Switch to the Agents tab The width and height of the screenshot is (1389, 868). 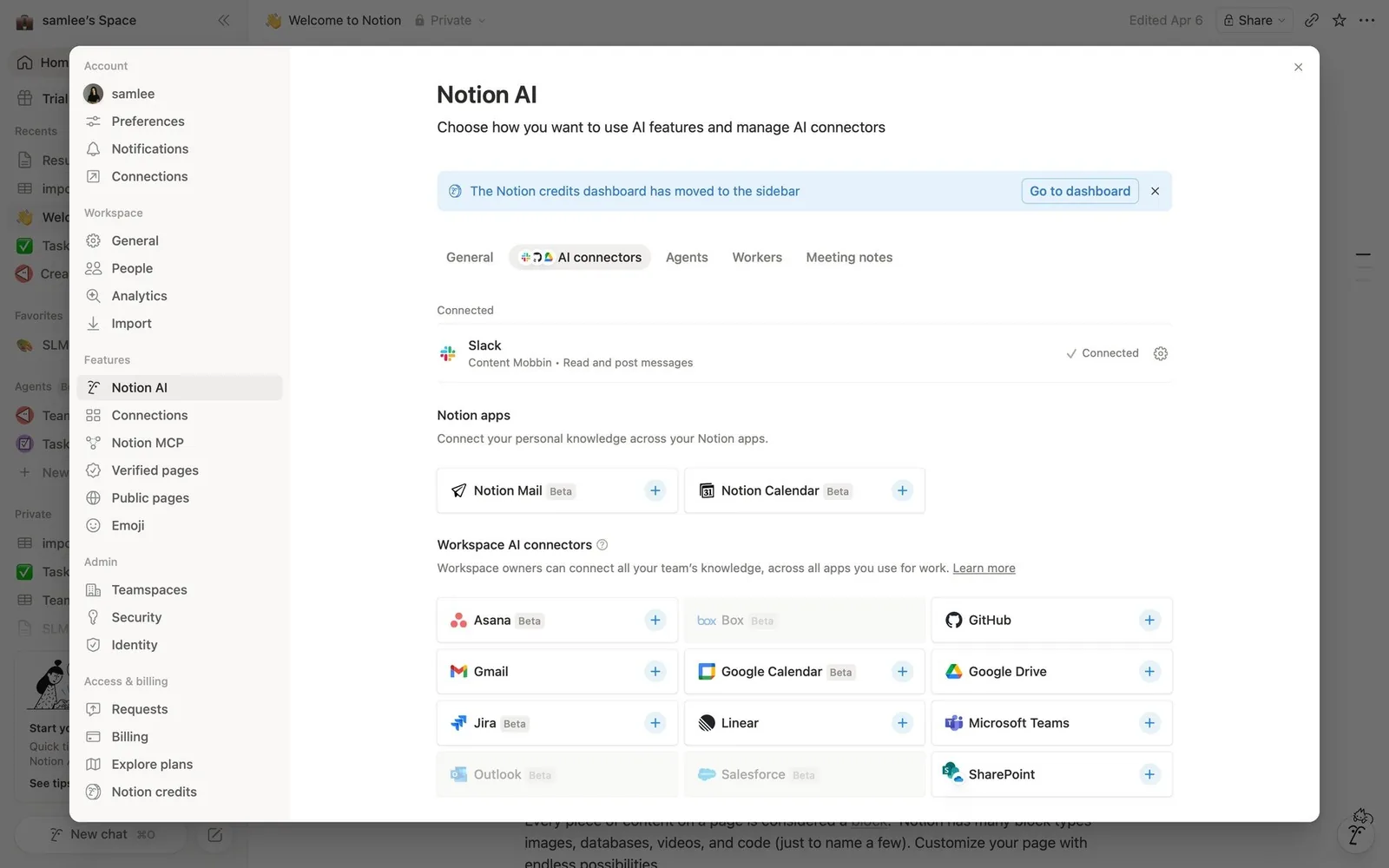coord(687,257)
